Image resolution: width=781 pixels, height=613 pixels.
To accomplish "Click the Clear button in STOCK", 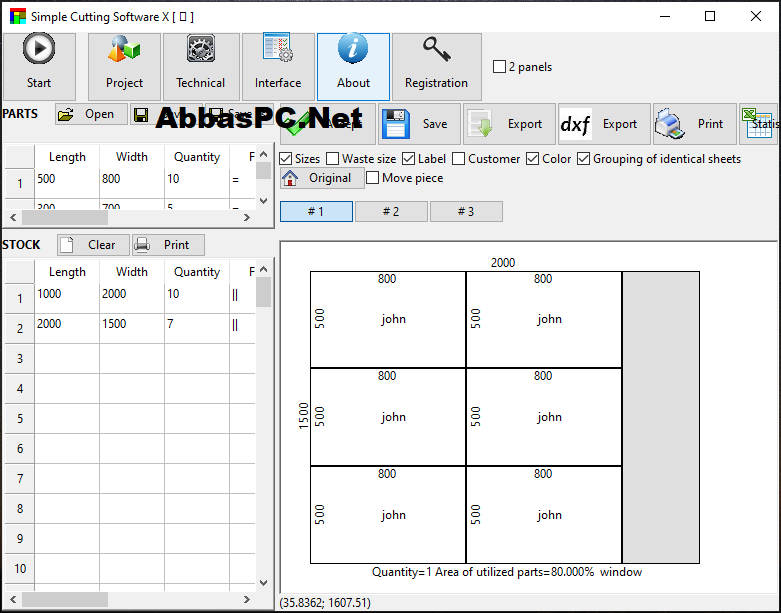I will click(x=93, y=245).
